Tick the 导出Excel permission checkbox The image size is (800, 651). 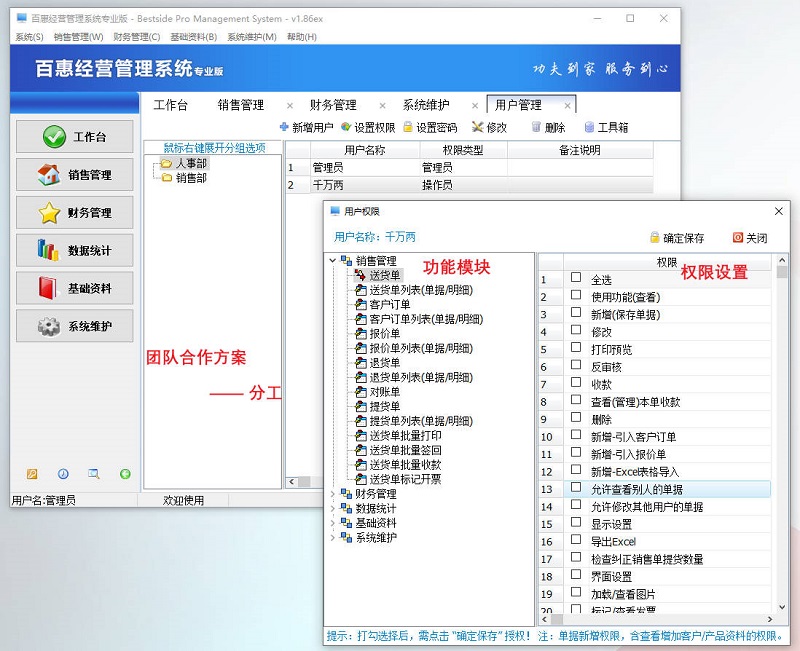coord(576,539)
